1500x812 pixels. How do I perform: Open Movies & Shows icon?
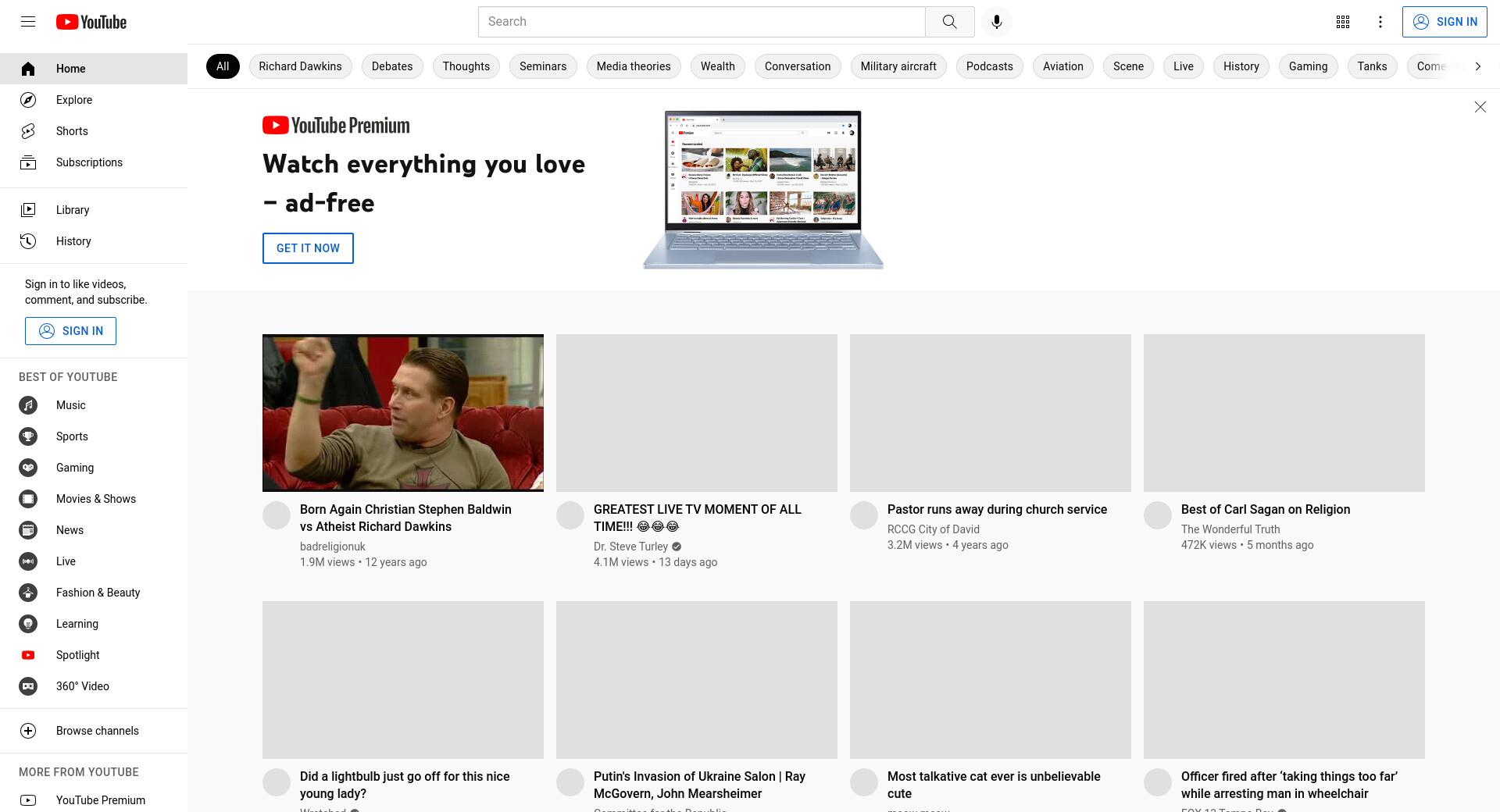point(28,499)
